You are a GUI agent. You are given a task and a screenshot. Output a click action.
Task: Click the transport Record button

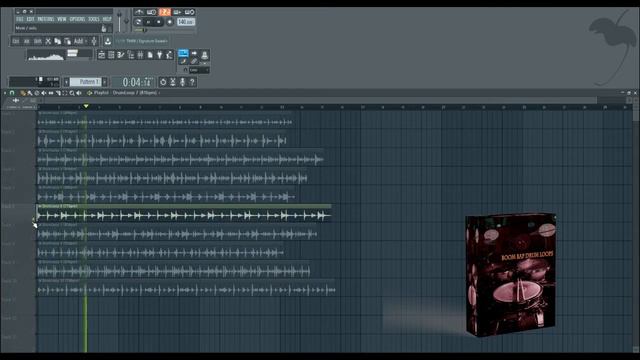coord(170,22)
